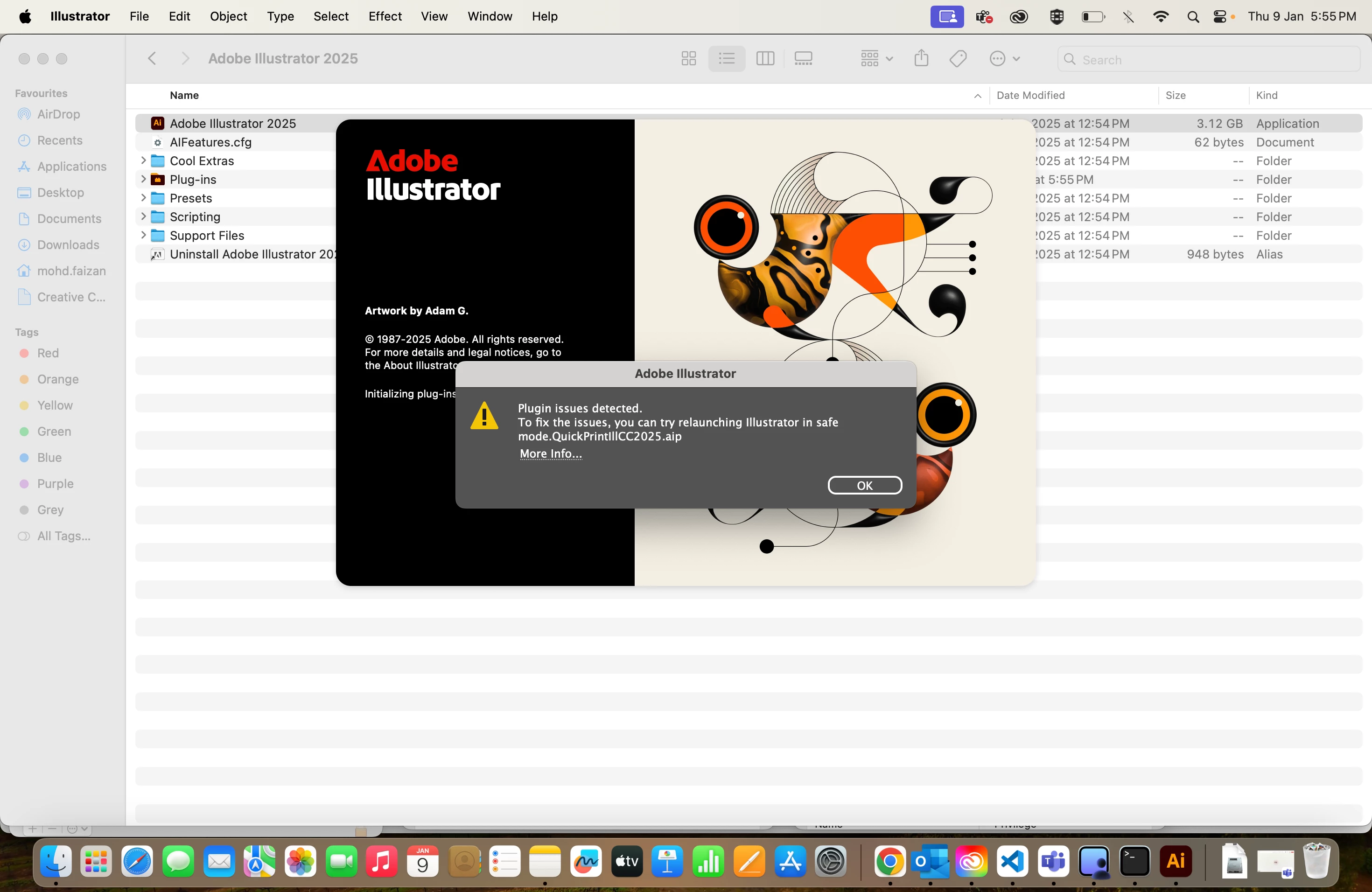
Task: Click the Finder search field
Action: (x=1211, y=59)
